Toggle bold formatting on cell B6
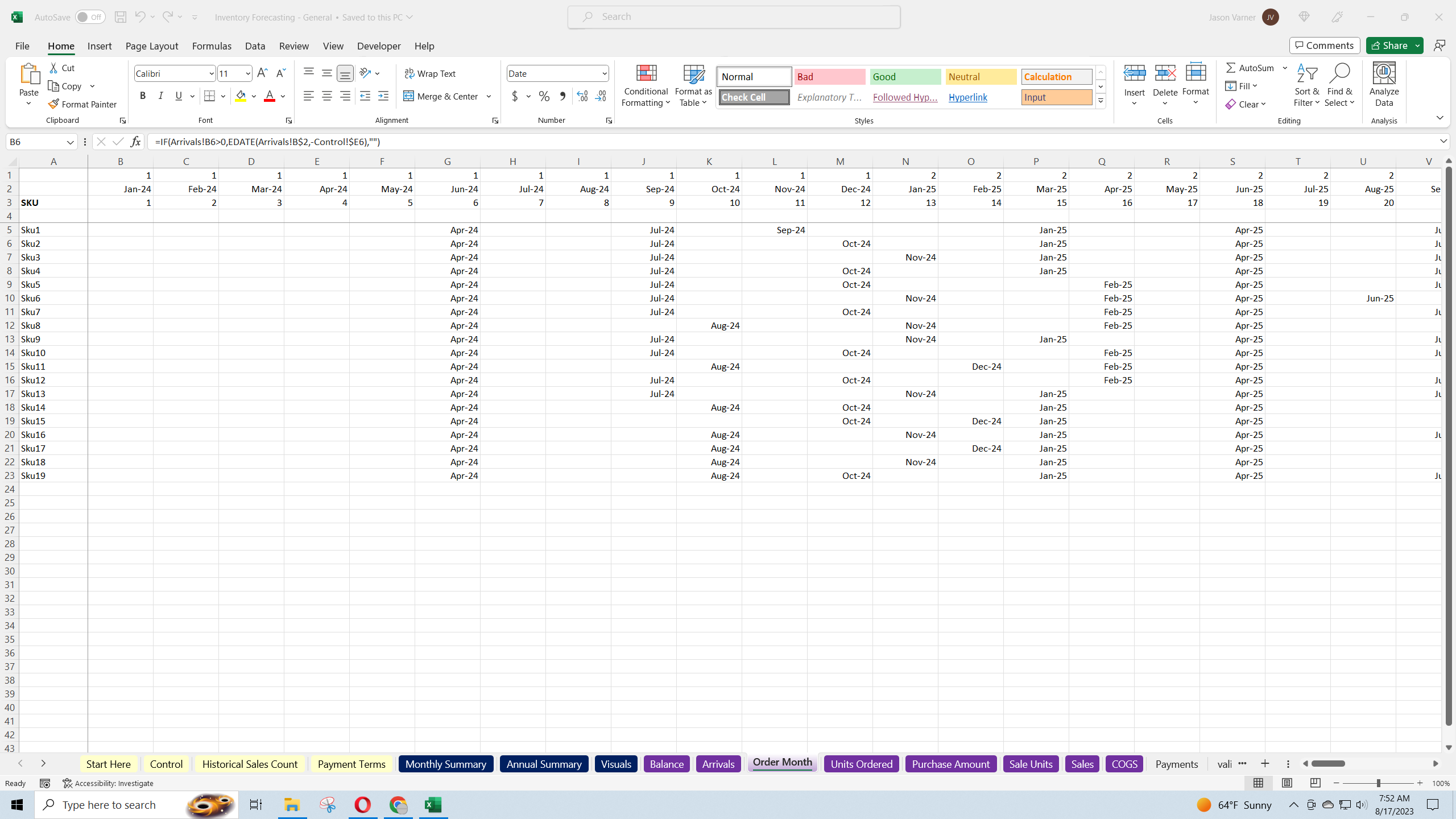The image size is (1456, 819). tap(143, 96)
